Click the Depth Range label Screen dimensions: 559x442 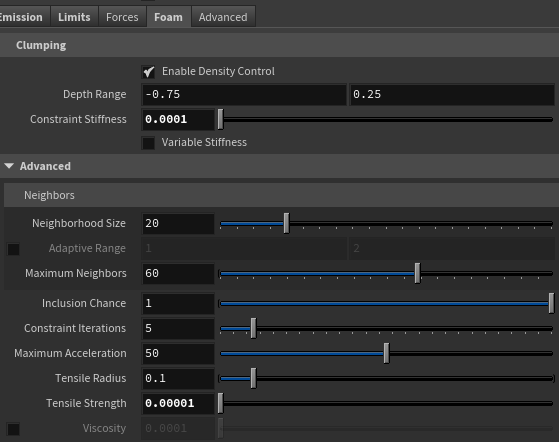(94, 94)
